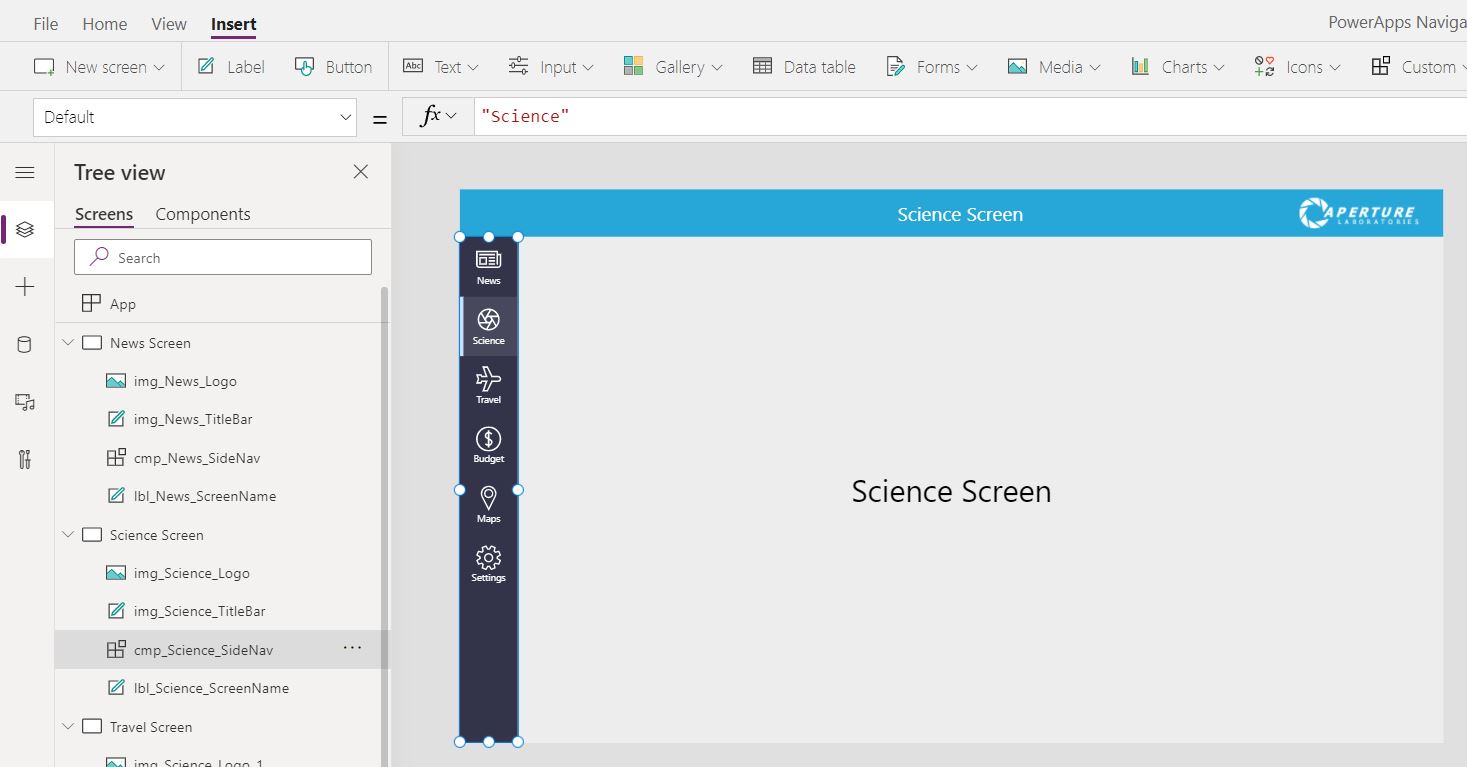Select lbl_Science_ScreenName in tree

[x=211, y=688]
